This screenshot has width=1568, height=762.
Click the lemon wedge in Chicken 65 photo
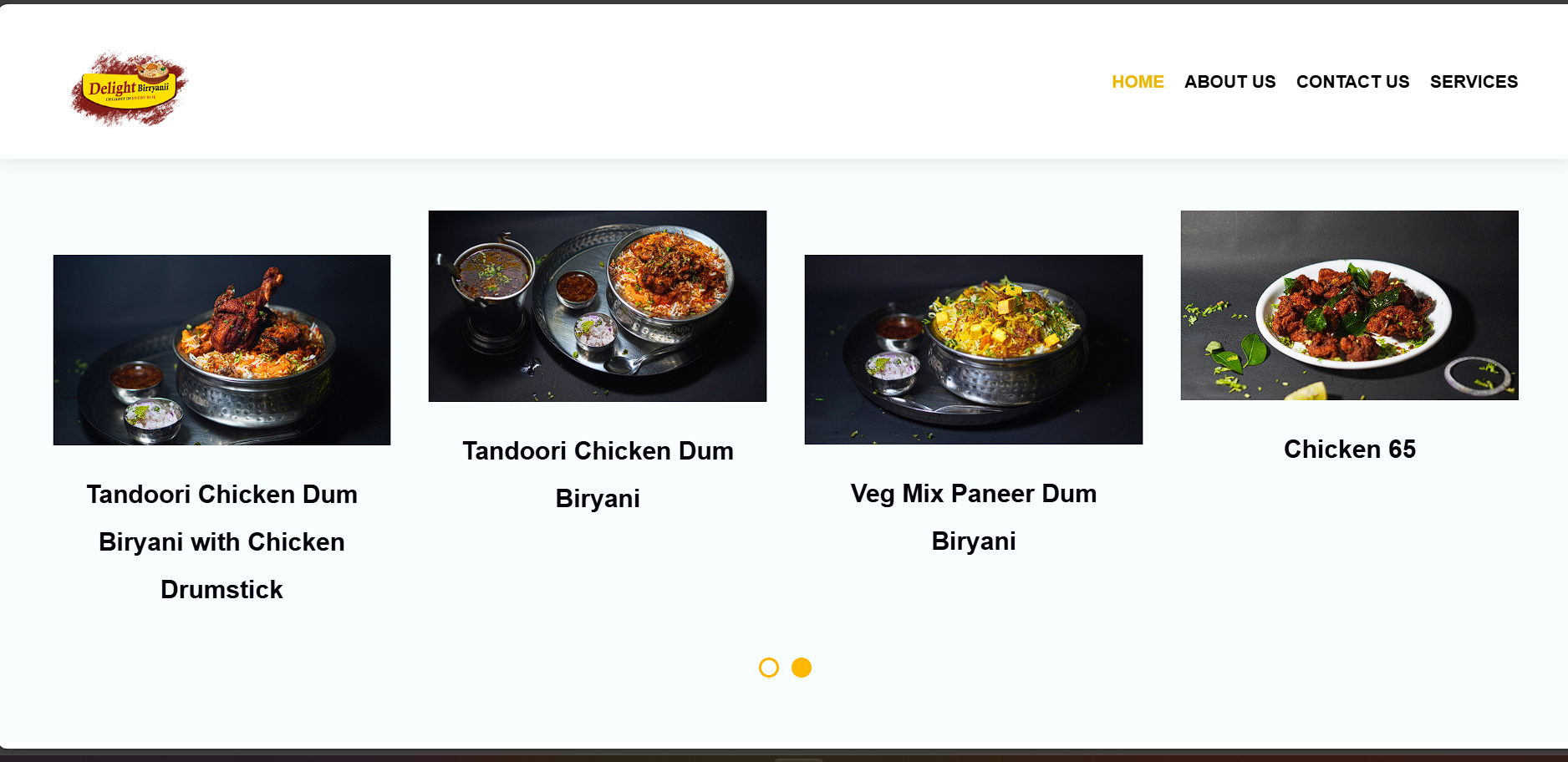coord(1306,391)
